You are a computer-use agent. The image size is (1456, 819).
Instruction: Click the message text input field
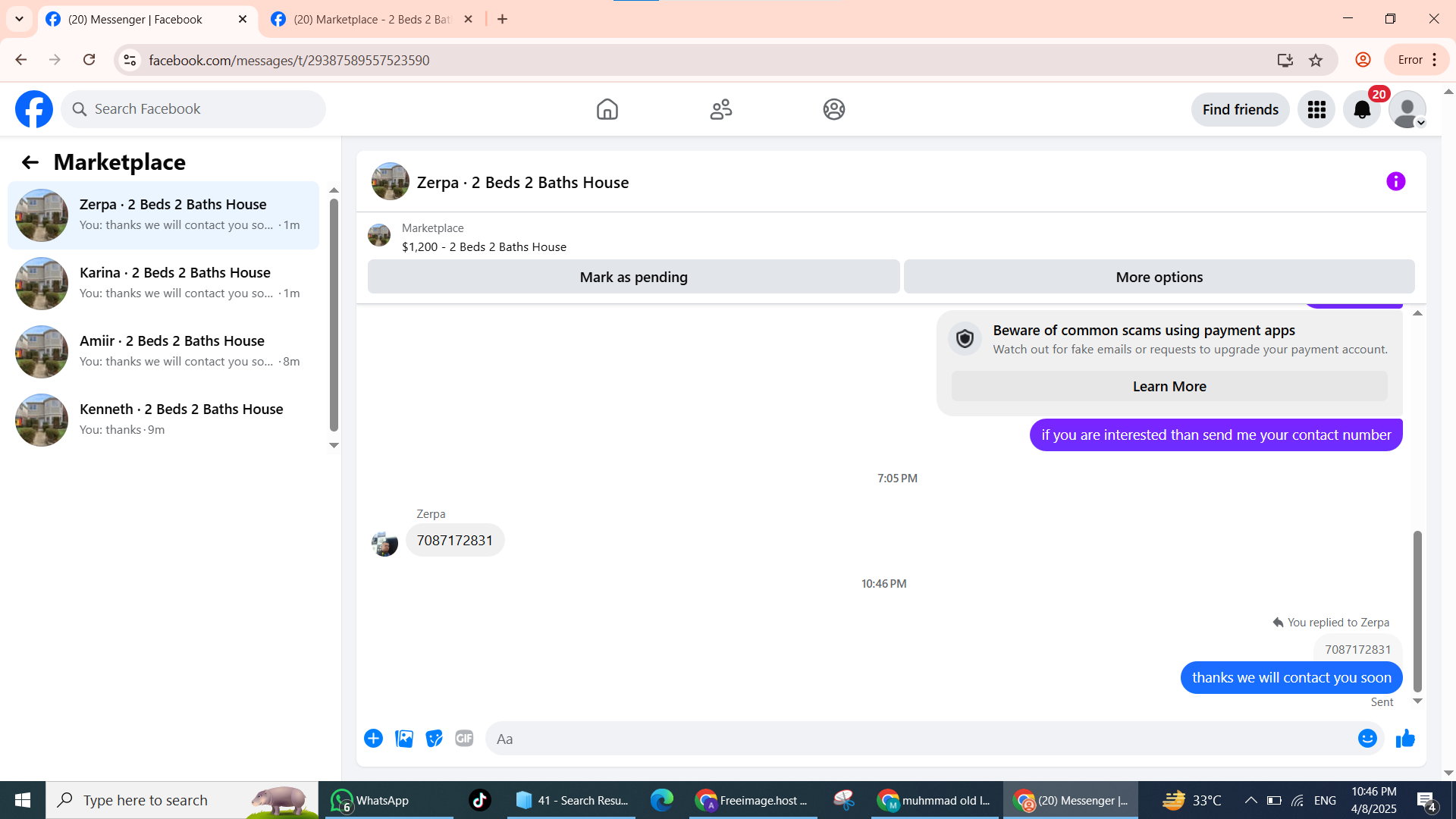click(918, 739)
